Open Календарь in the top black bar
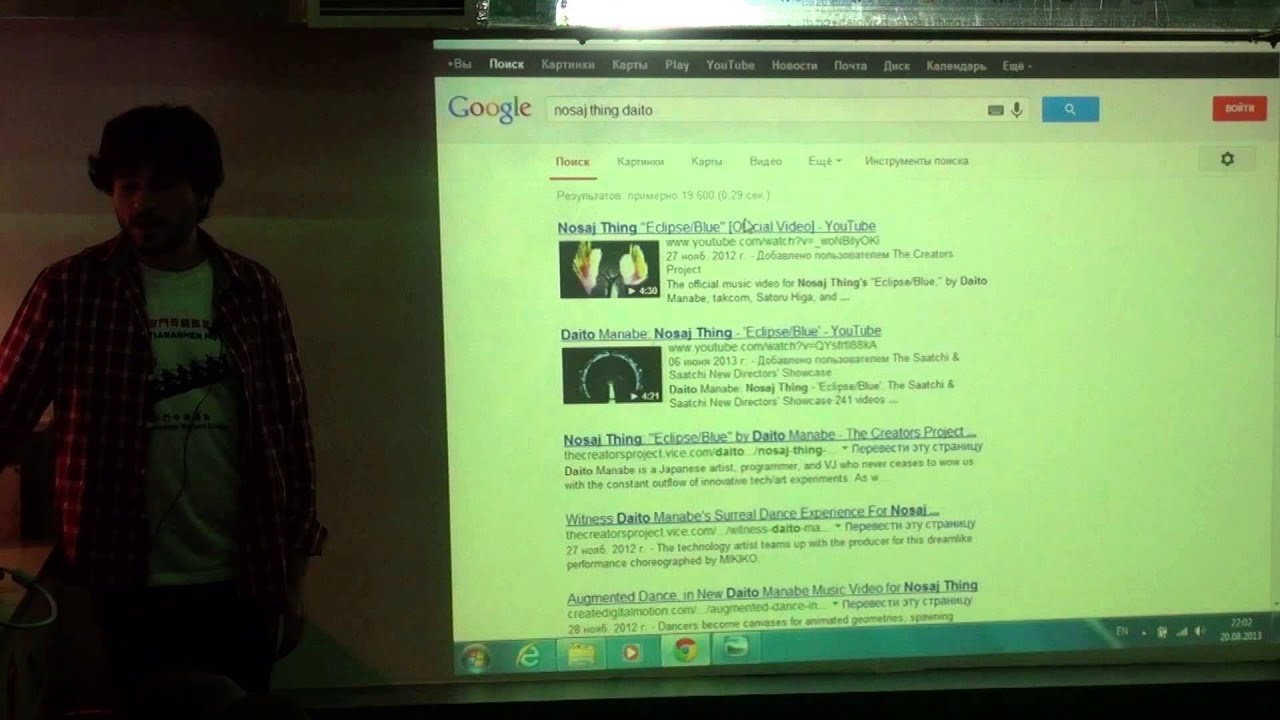This screenshot has height=720, width=1280. [x=956, y=66]
